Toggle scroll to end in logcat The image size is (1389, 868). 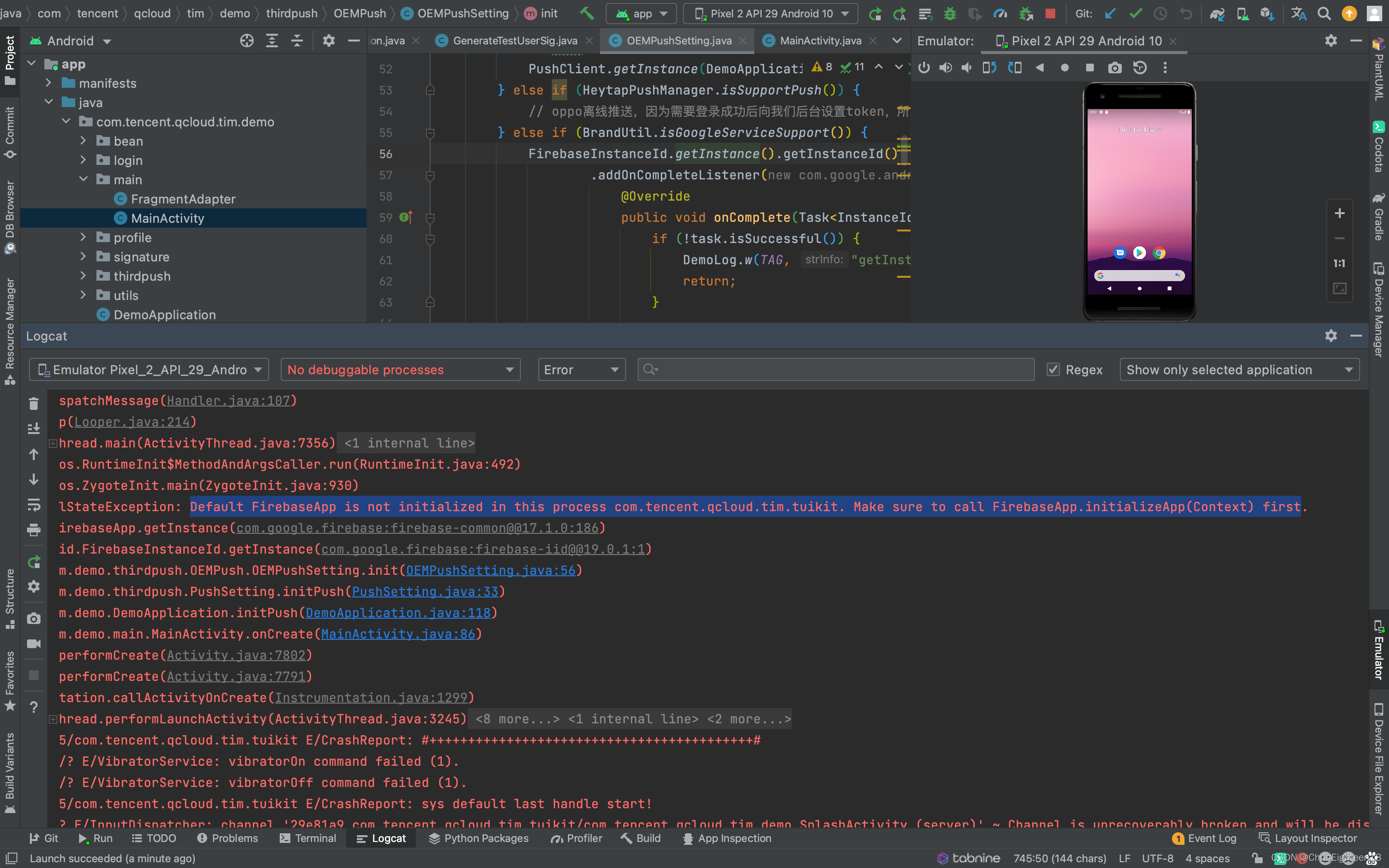click(x=34, y=428)
